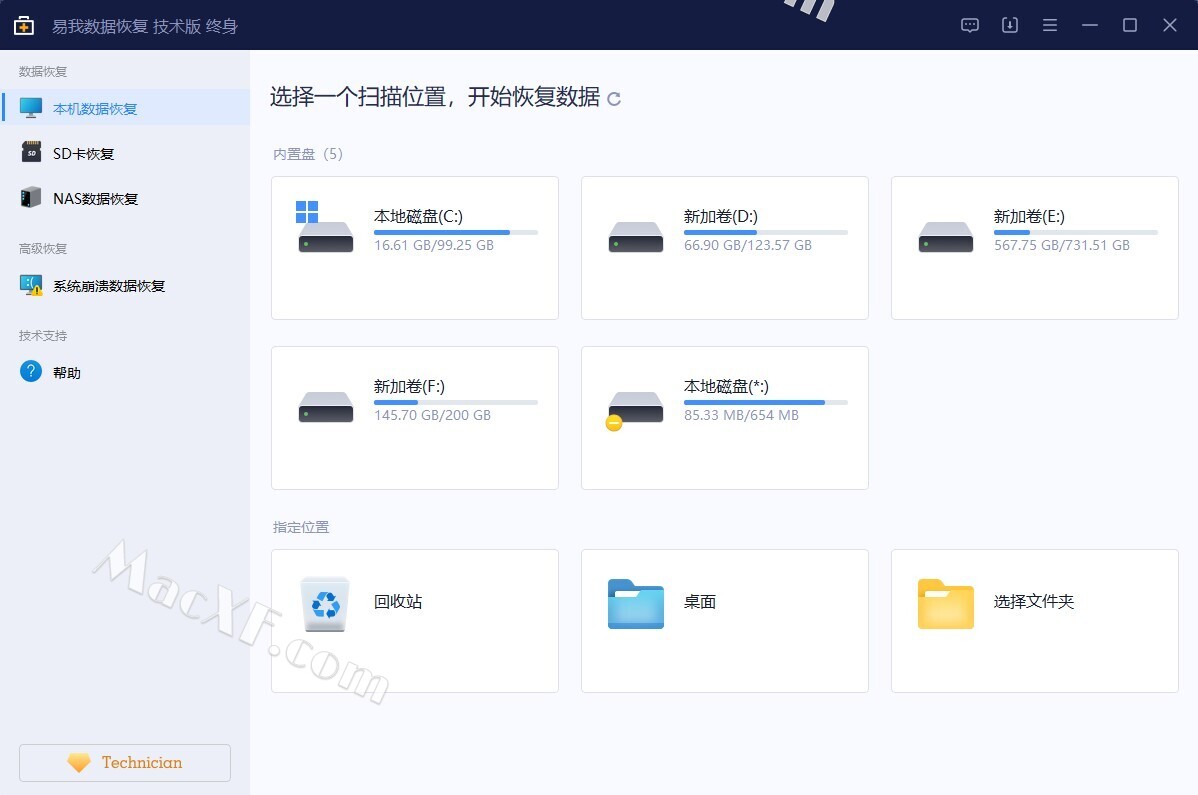
Task: Open 系统崩溃数据恢复 in the sidebar
Action: point(126,286)
